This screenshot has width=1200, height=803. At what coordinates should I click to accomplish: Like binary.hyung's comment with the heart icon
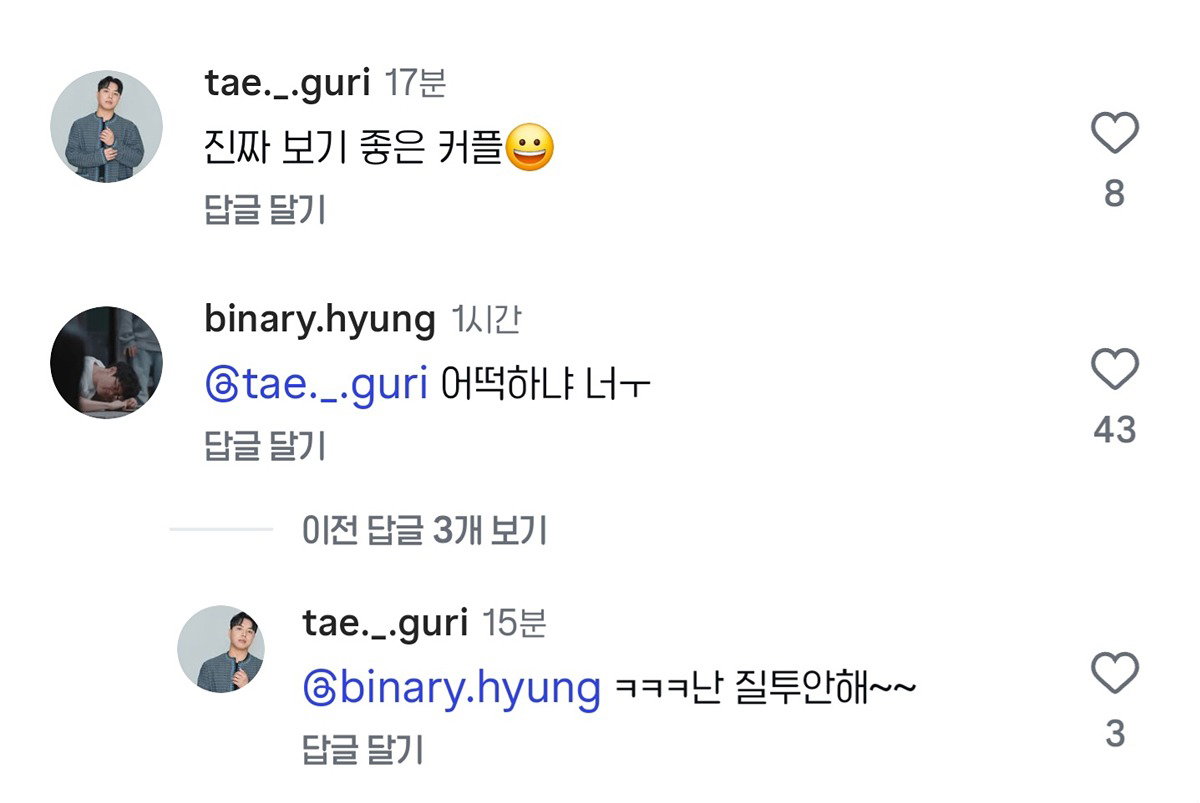(1115, 369)
